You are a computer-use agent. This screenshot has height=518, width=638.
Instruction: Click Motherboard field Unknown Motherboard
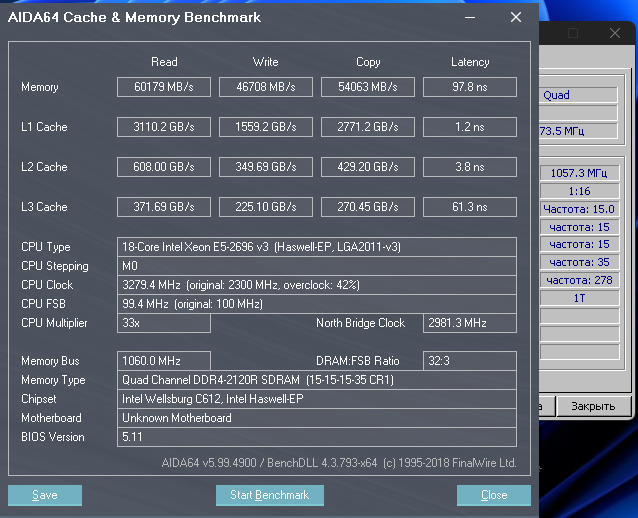point(317,418)
